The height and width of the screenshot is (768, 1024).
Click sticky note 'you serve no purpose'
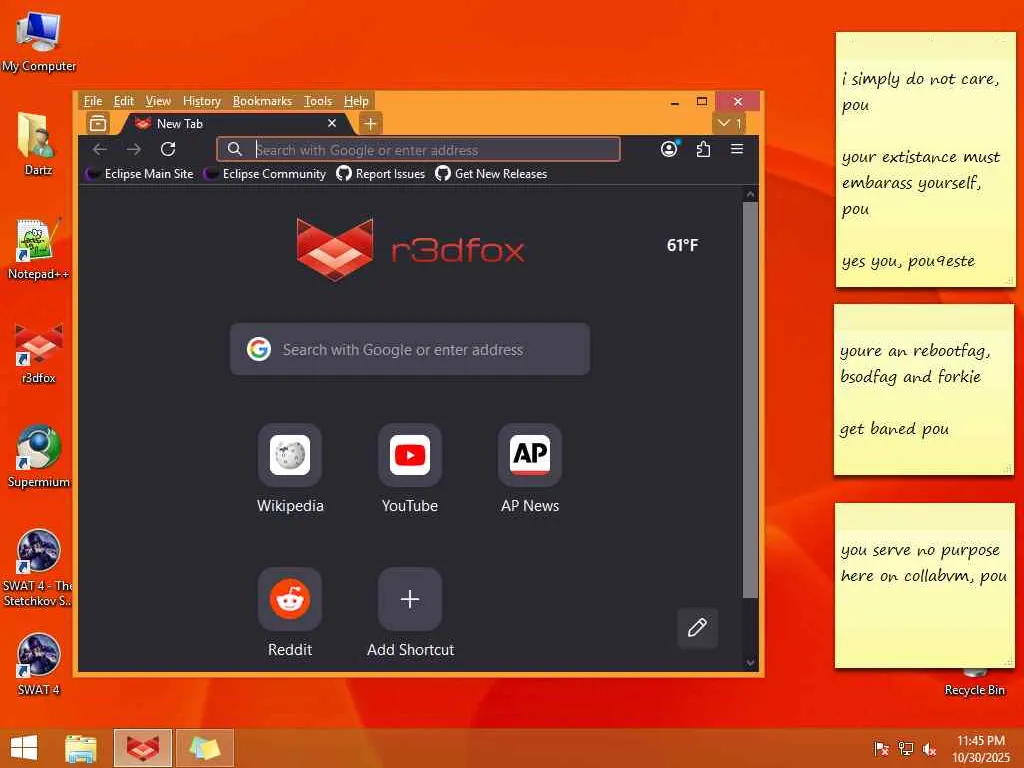pyautogui.click(x=925, y=586)
